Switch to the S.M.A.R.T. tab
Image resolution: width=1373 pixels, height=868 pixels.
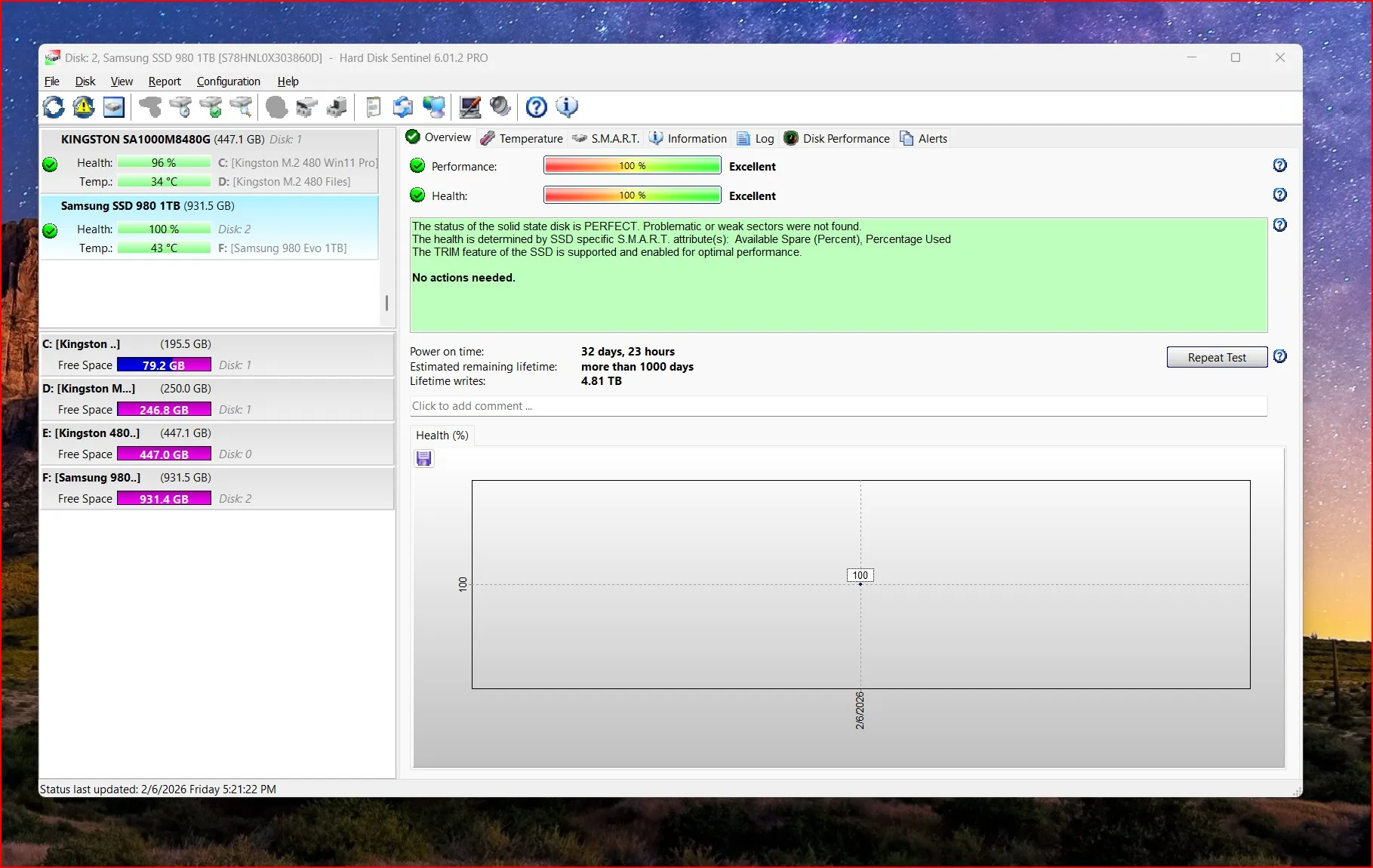click(606, 138)
